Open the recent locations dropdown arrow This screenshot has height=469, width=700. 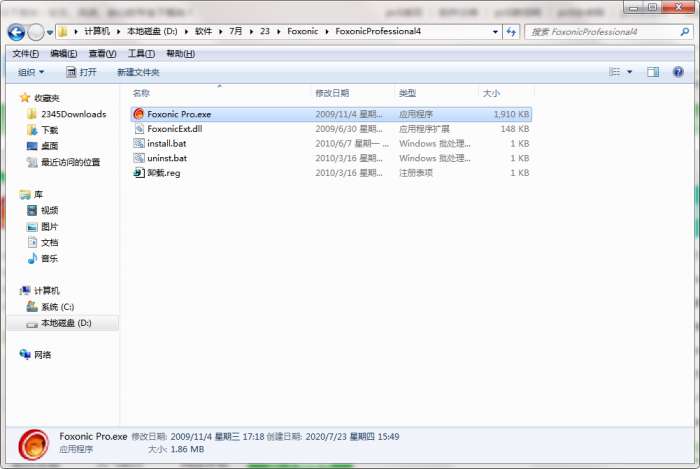pyautogui.click(x=50, y=32)
